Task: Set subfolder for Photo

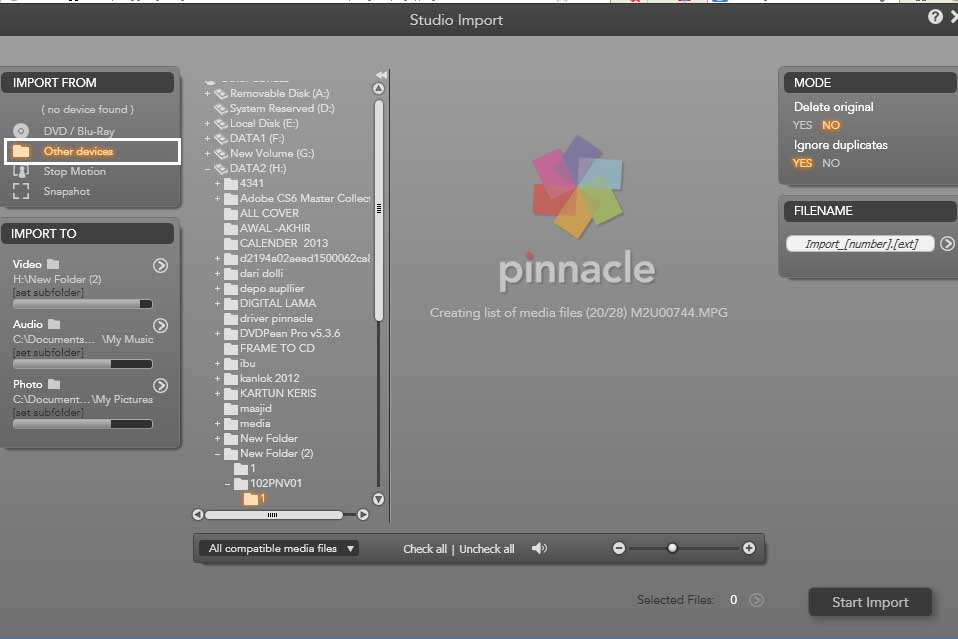Action: [48, 412]
